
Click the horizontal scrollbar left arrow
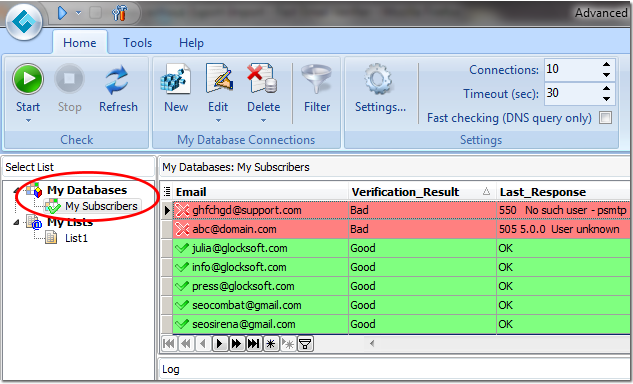(372, 344)
